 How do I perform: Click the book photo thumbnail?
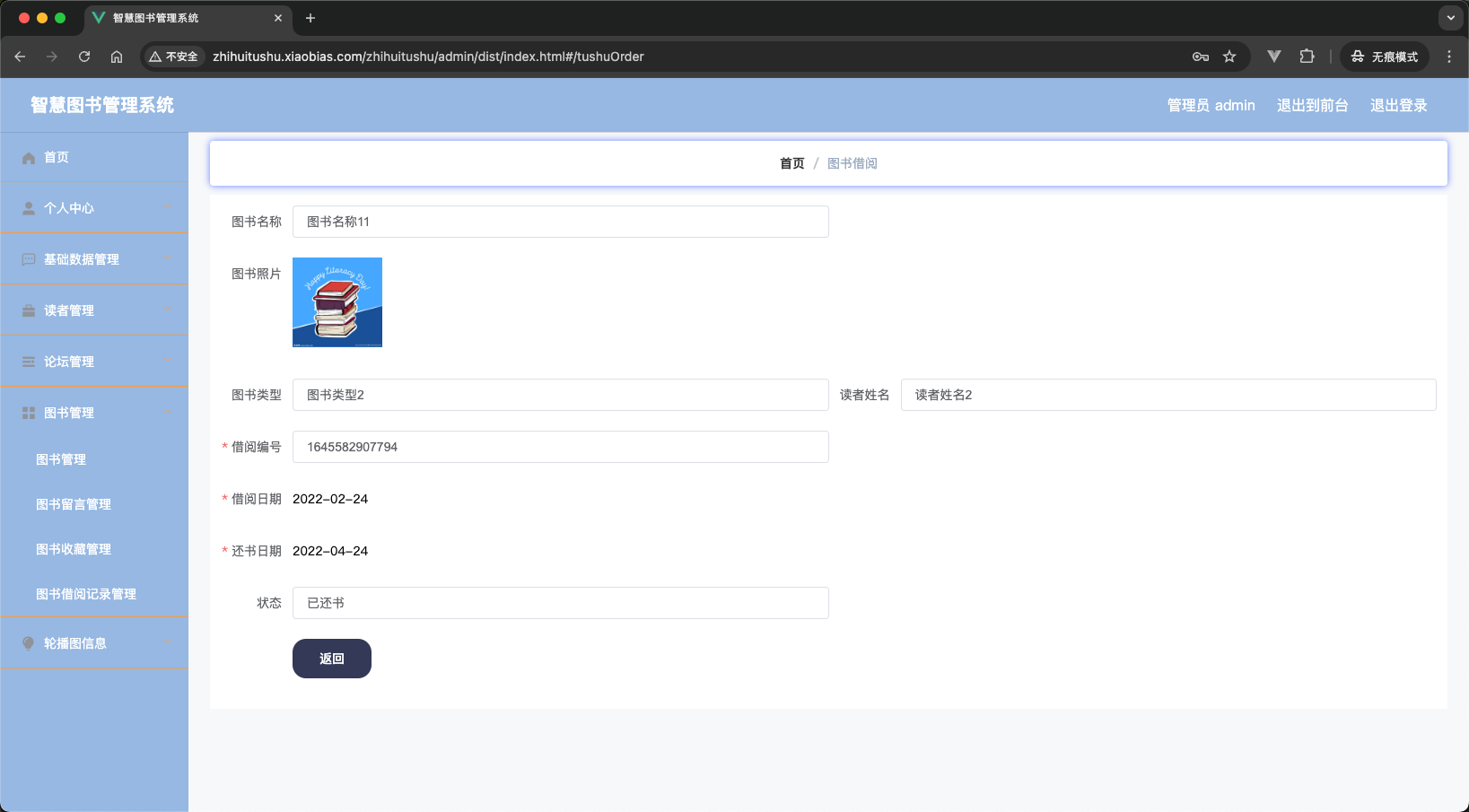337,302
